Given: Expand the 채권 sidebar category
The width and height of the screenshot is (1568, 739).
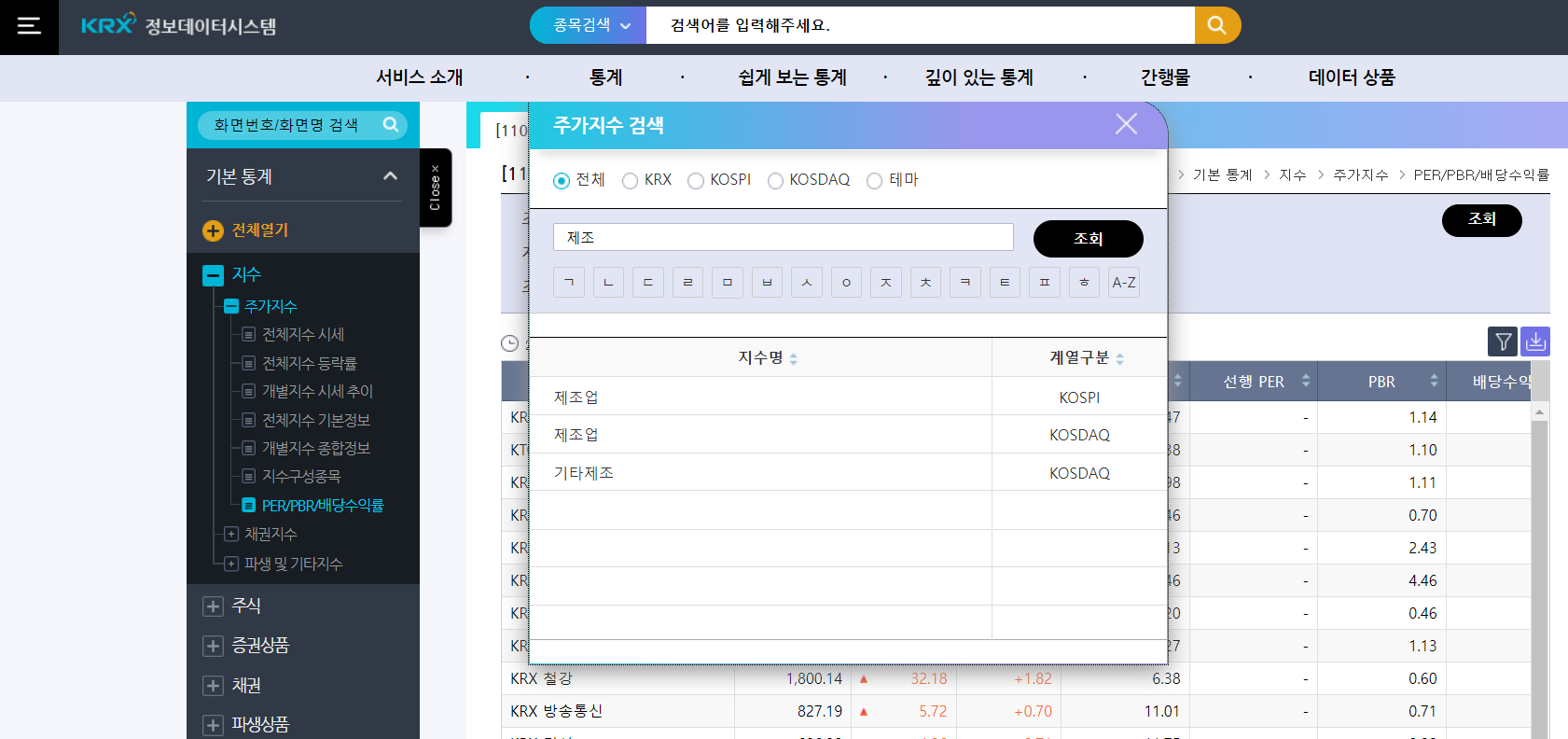Looking at the screenshot, I should tap(213, 686).
